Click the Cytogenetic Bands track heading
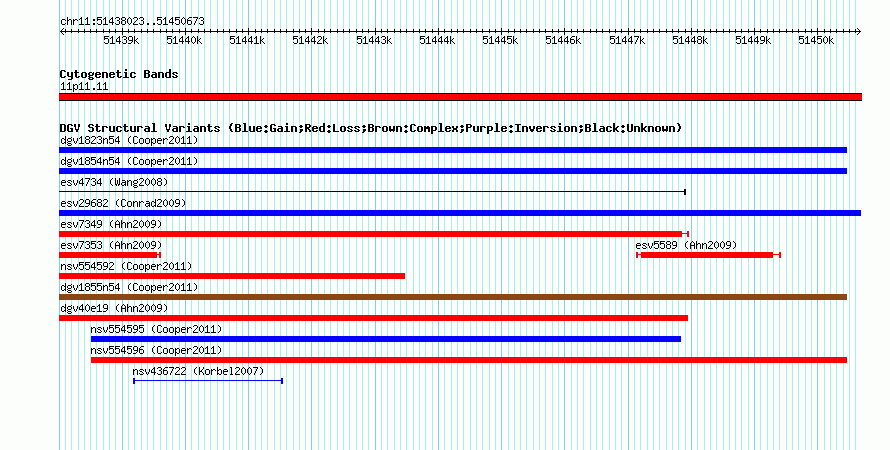The height and width of the screenshot is (450, 890). [x=119, y=74]
